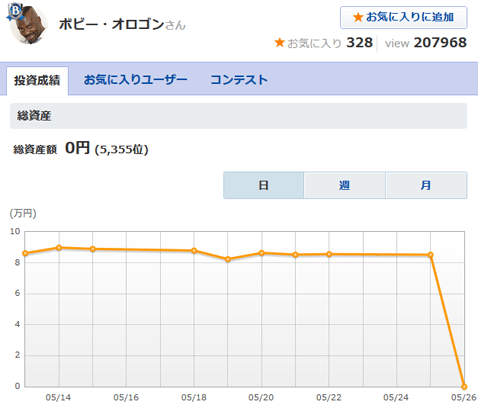
Task: Select the 日 daily chart view
Action: (264, 185)
